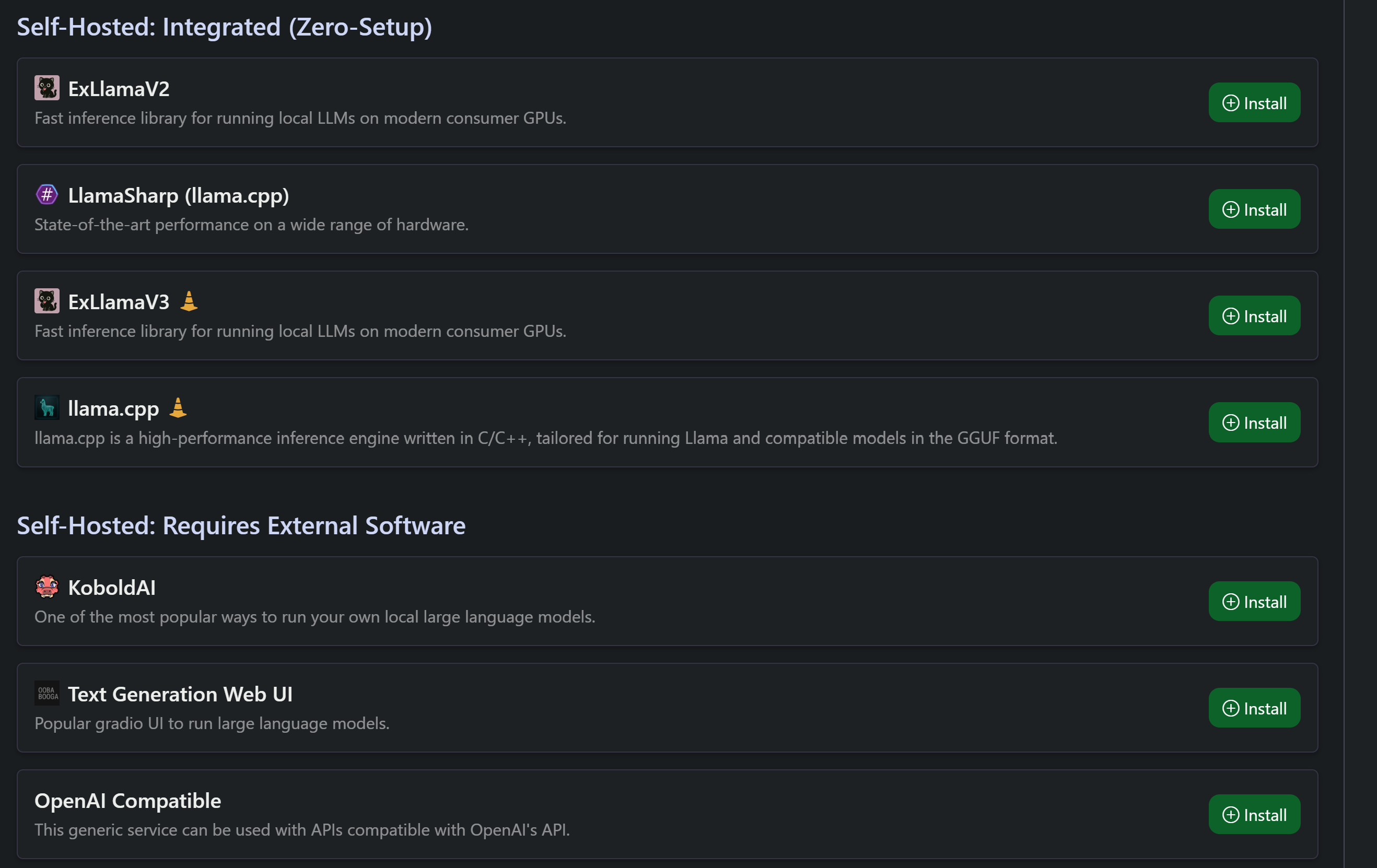Install LlamaSharp (llama.cpp)
The width and height of the screenshot is (1377, 868).
point(1254,209)
